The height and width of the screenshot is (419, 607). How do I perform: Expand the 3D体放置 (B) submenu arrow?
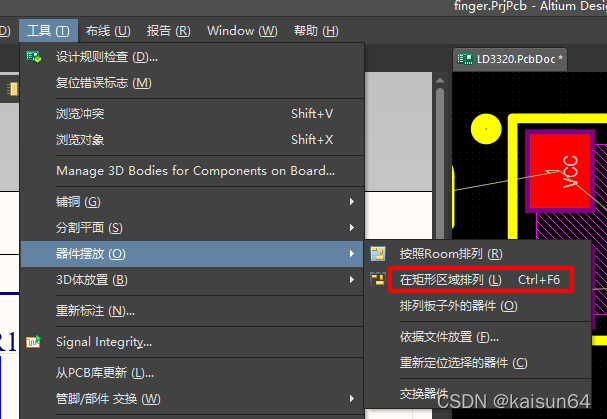351,280
